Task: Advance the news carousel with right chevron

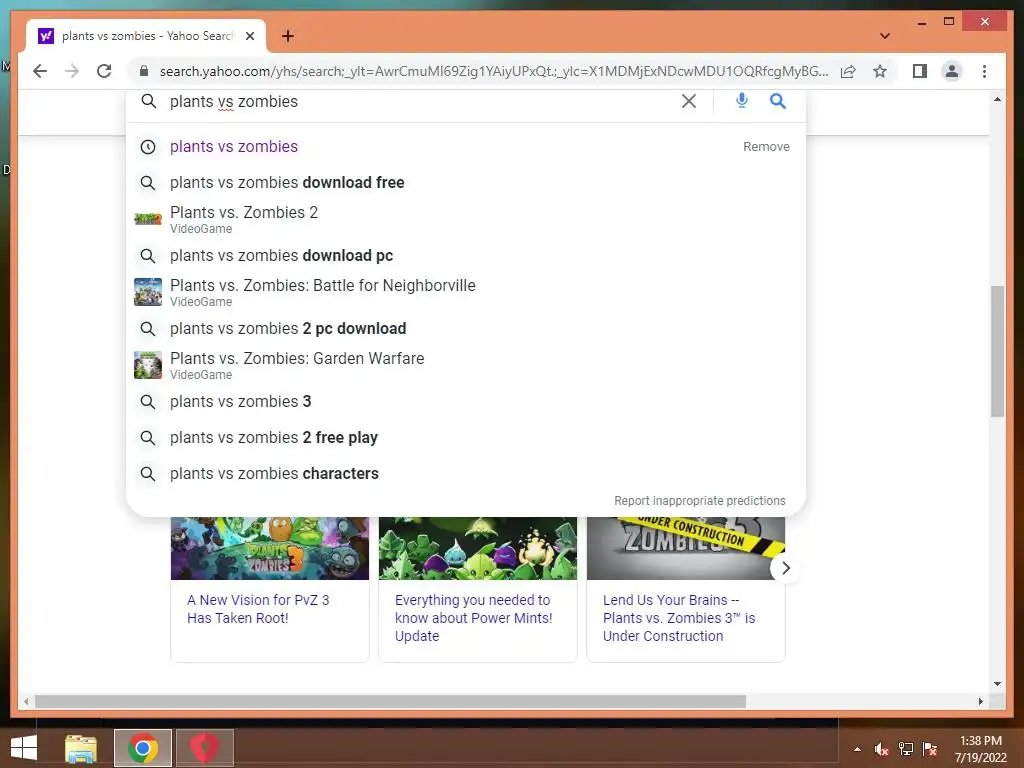Action: click(786, 568)
